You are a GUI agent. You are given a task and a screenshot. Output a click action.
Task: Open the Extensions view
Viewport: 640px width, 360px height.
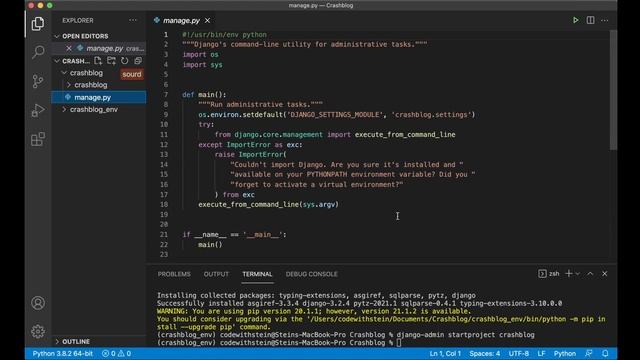pos(38,139)
